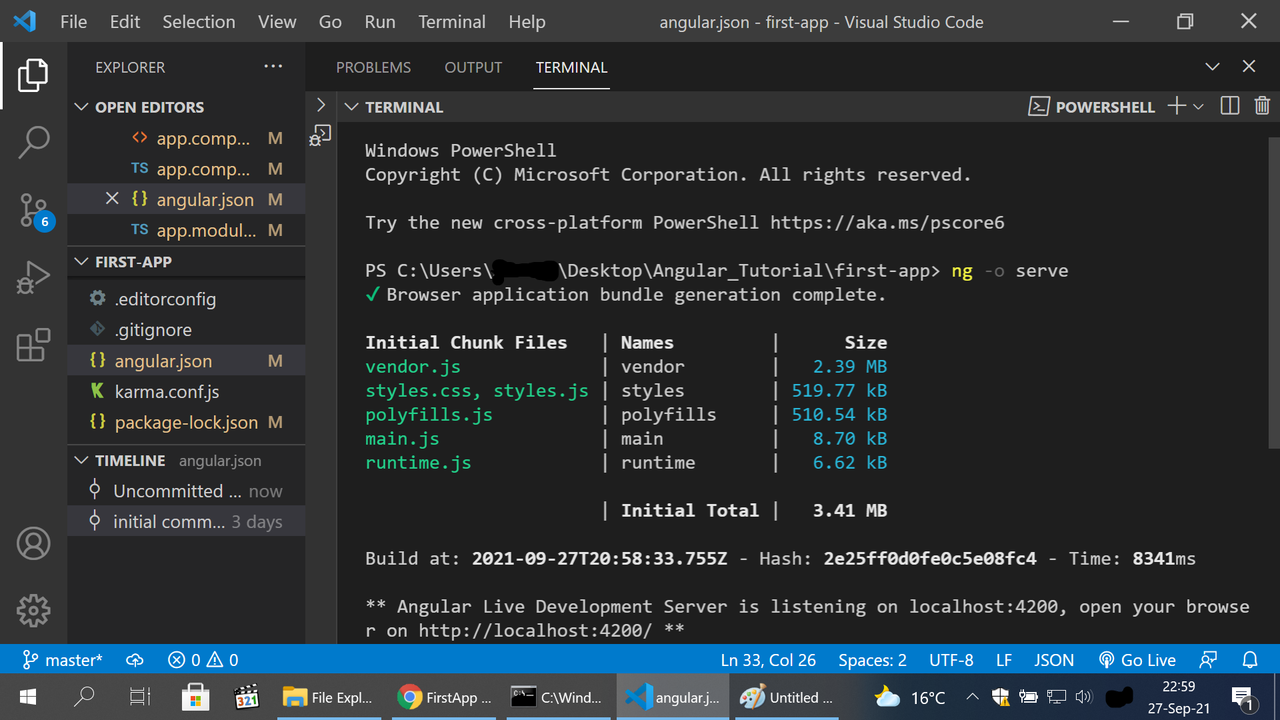Image resolution: width=1280 pixels, height=720 pixels.
Task: Select angular.json in FIRST-APP file list
Action: pyautogui.click(x=187, y=361)
